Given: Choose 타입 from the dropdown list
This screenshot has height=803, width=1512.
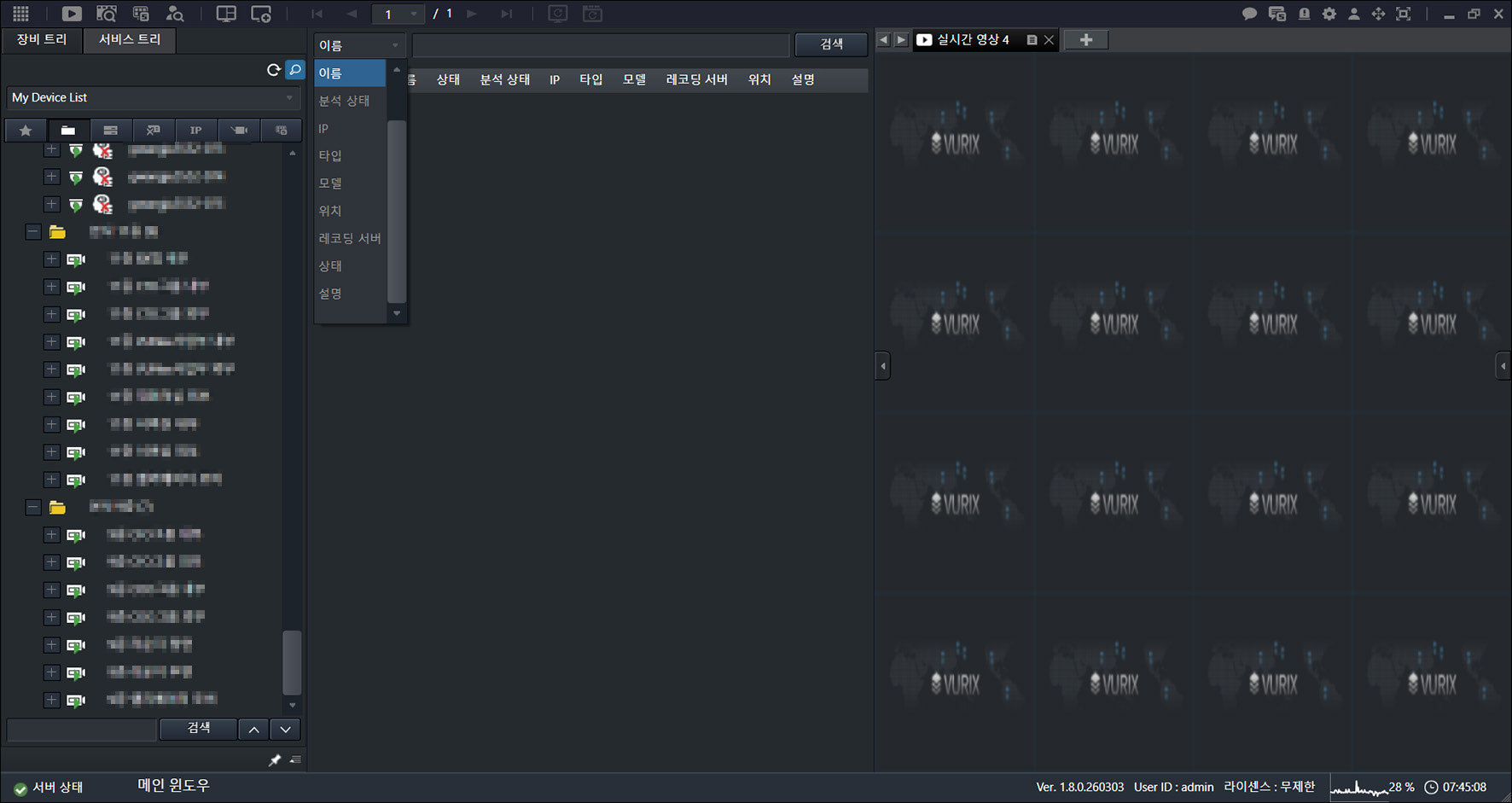Looking at the screenshot, I should [350, 156].
